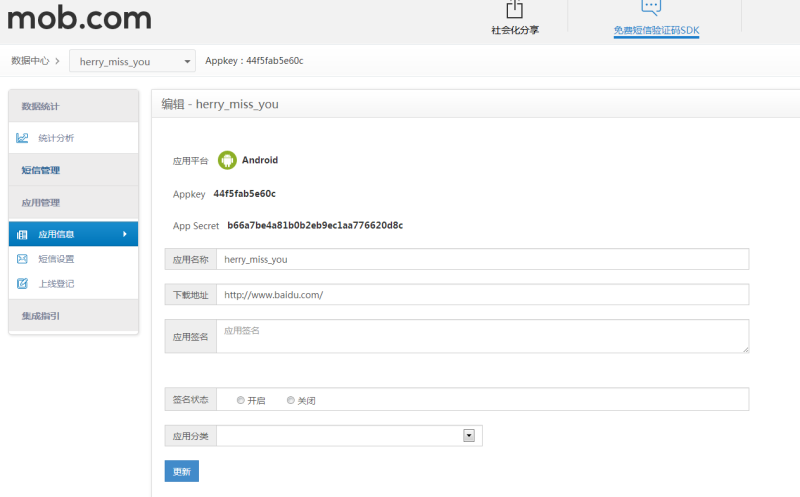Viewport: 800px width, 497px height.
Task: Click the SMS verification SDK chat icon
Action: click(651, 7)
